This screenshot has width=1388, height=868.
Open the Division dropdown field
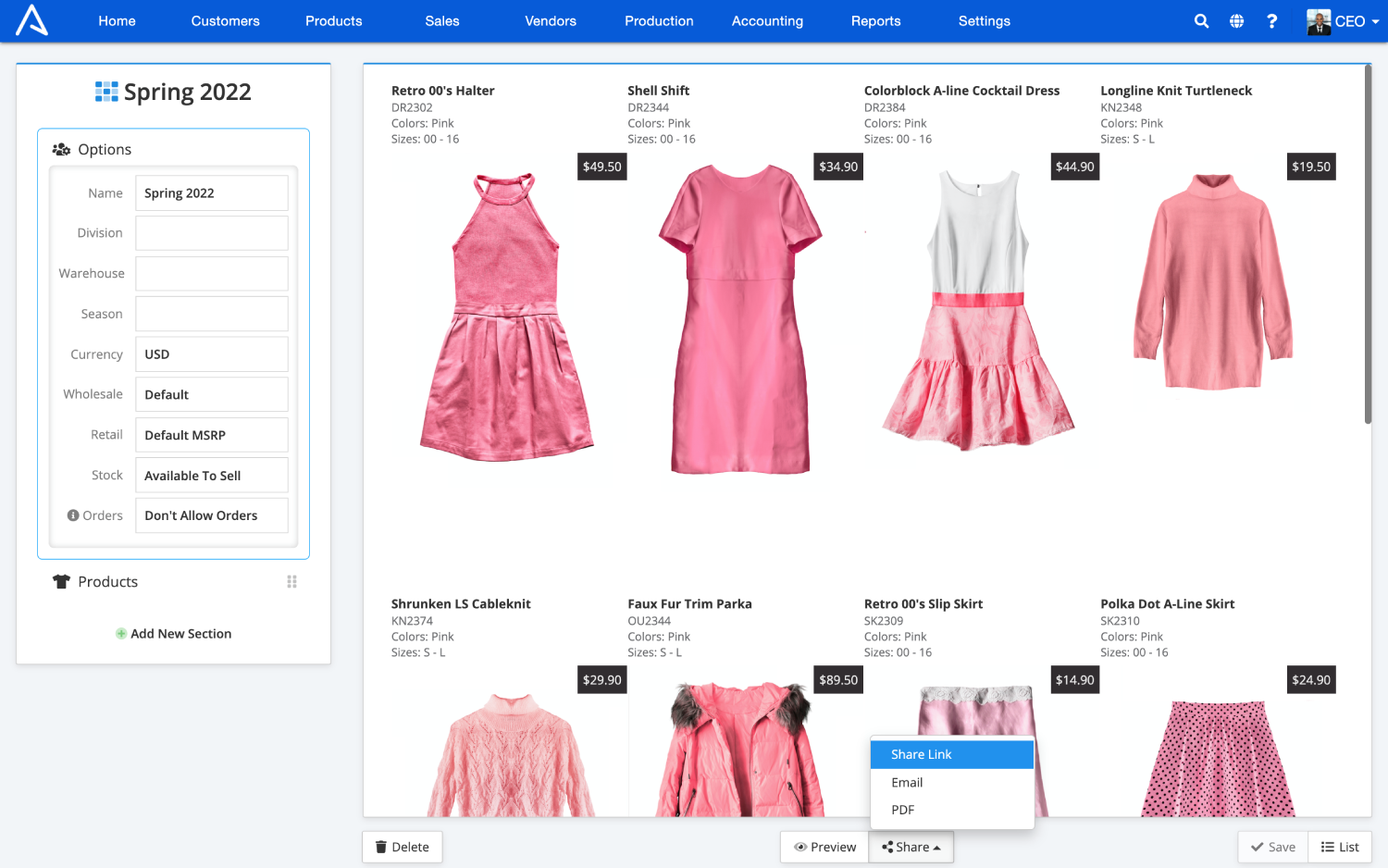212,233
